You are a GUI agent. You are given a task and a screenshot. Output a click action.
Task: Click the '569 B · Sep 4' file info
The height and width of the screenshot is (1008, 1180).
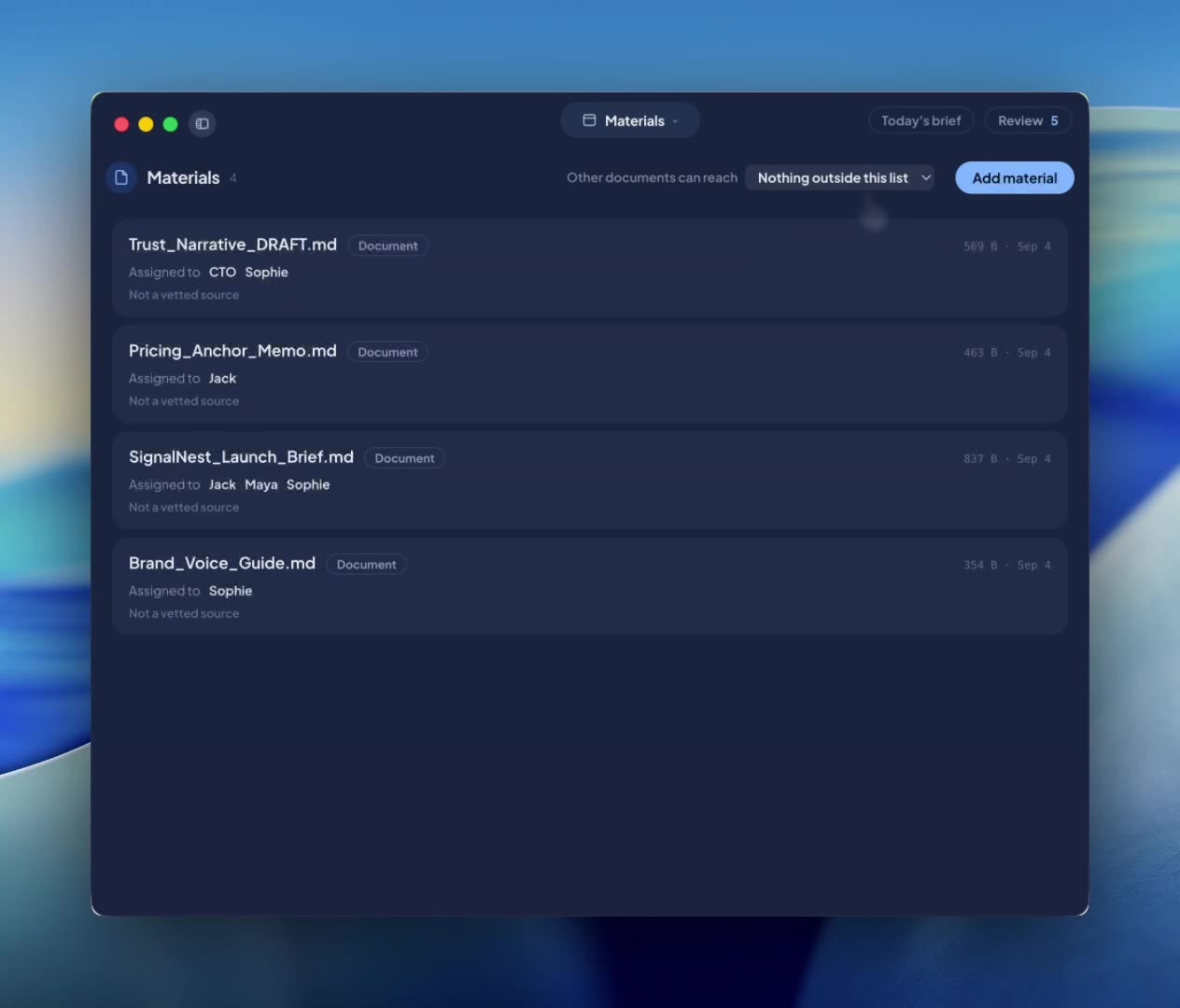point(1007,246)
